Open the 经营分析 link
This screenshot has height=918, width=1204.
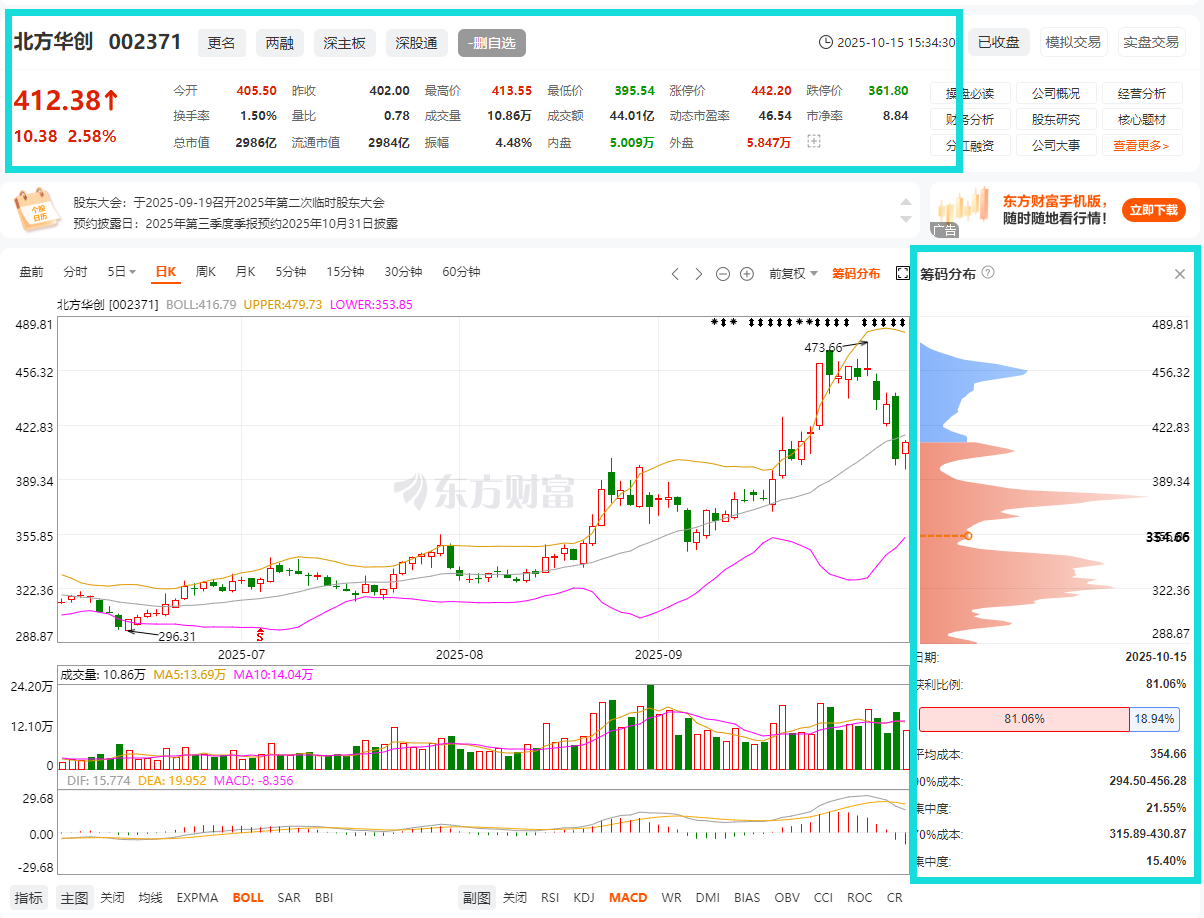pos(1141,94)
